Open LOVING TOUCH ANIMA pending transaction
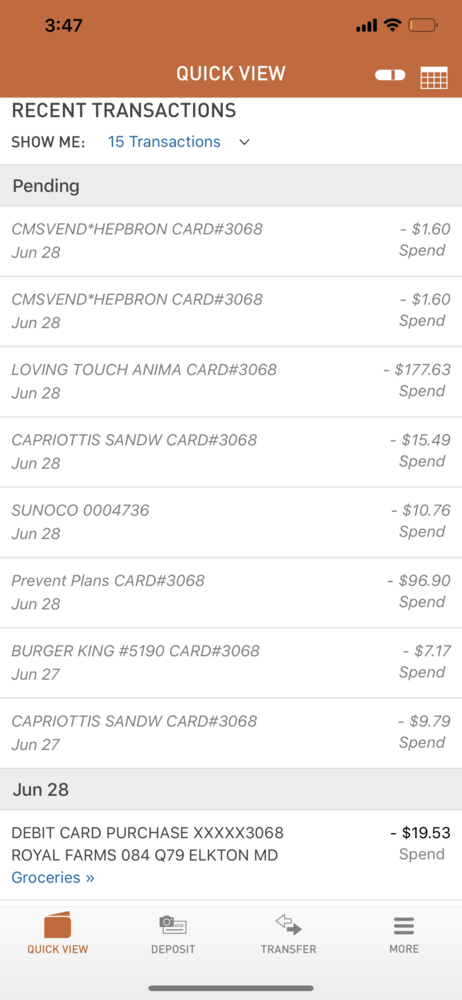The height and width of the screenshot is (1000, 462). pyautogui.click(x=231, y=381)
